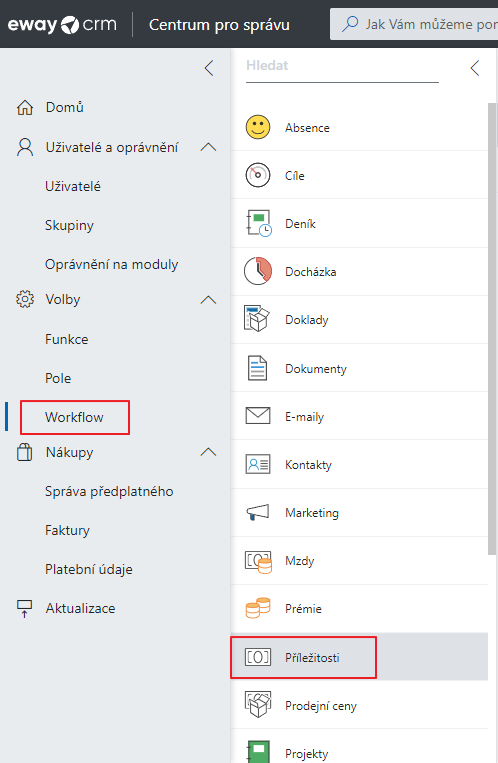Select the Cíle gauge icon

[x=258, y=175]
